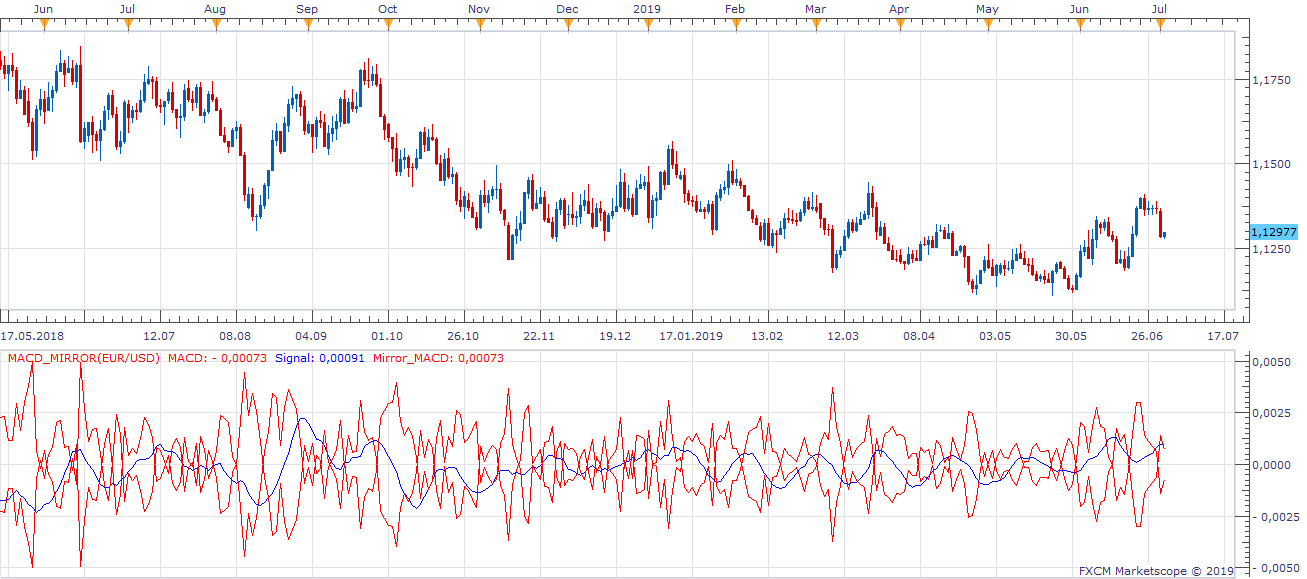
Task: Click the current price tag 1,12977
Action: (1273, 232)
